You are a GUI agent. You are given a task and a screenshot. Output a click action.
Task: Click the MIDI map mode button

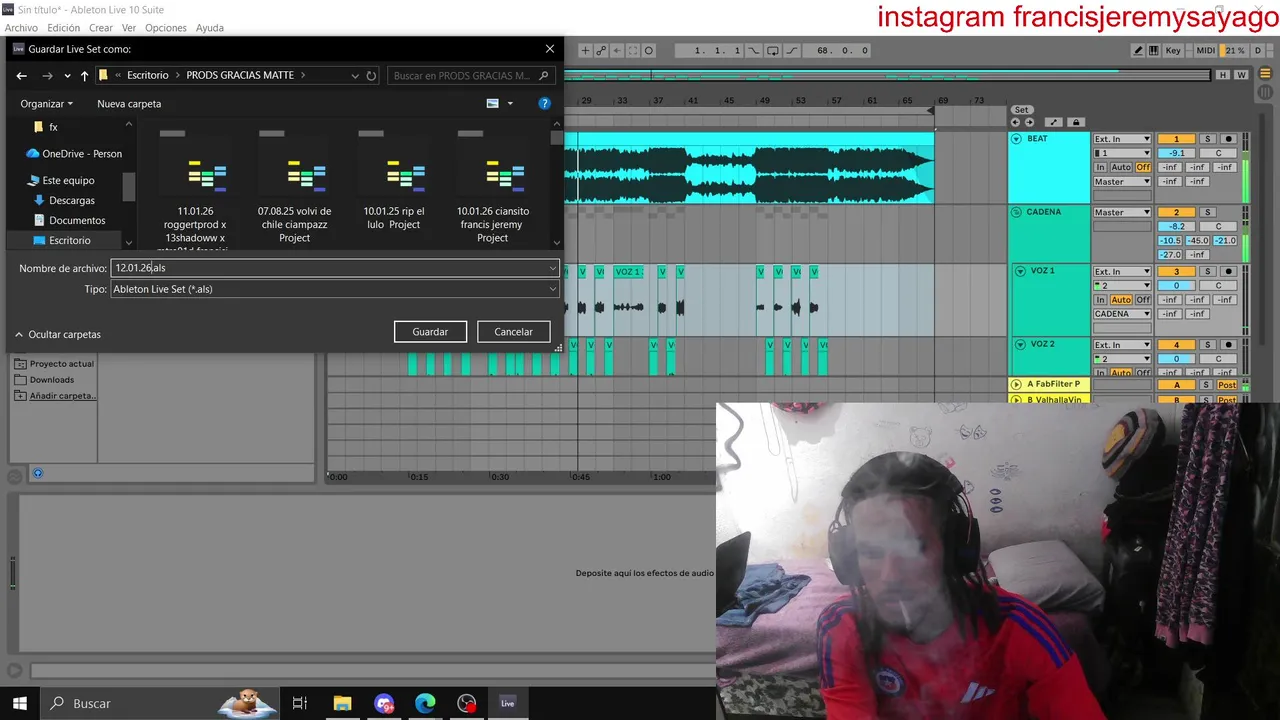(1206, 50)
